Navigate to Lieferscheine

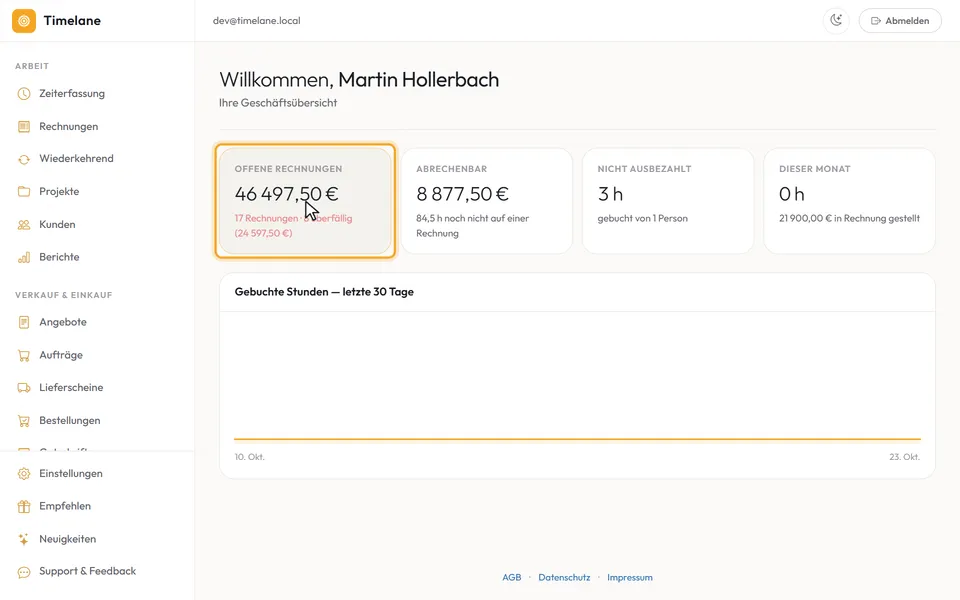(71, 388)
